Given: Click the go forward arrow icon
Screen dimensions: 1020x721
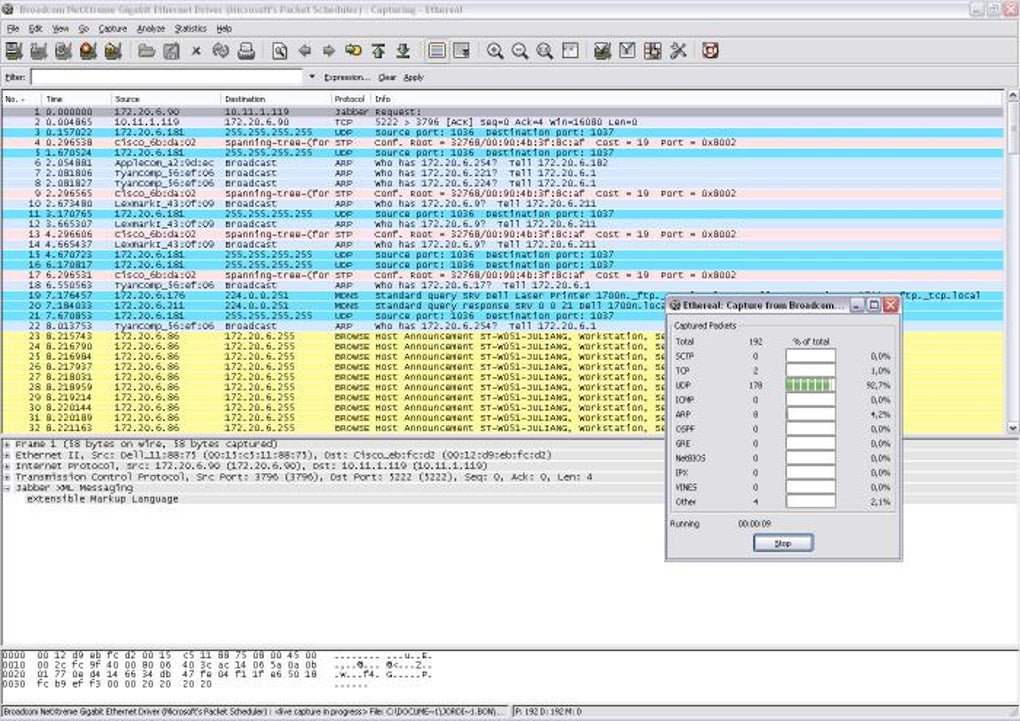Looking at the screenshot, I should 329,51.
